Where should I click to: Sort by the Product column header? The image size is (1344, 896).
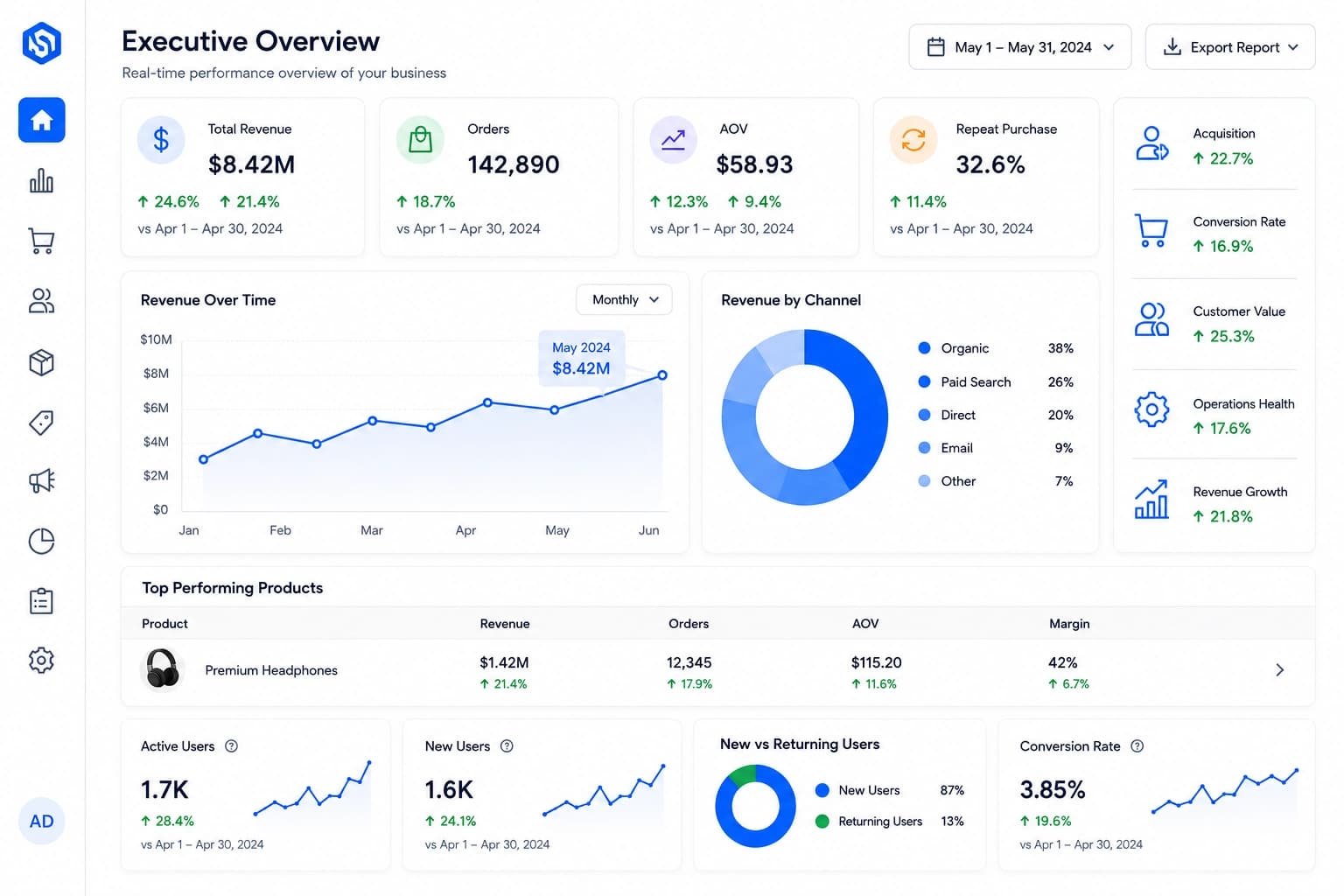tap(164, 624)
